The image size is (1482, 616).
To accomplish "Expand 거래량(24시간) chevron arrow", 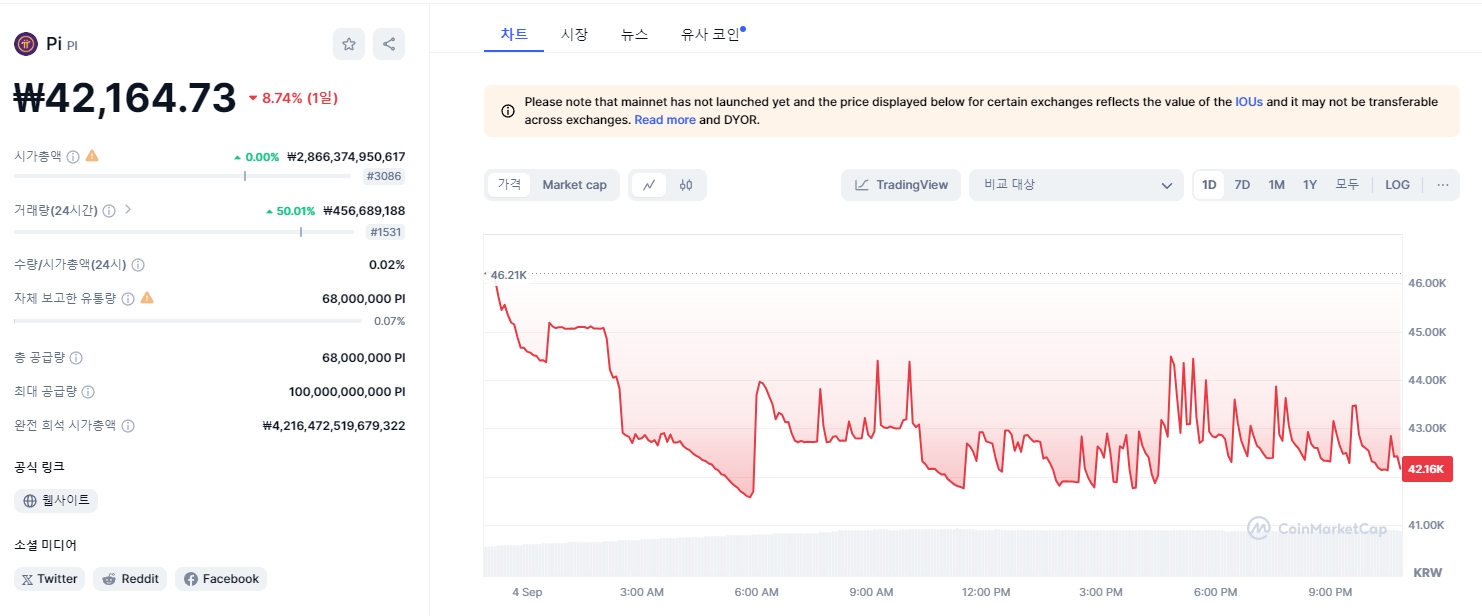I will pyautogui.click(x=128, y=210).
